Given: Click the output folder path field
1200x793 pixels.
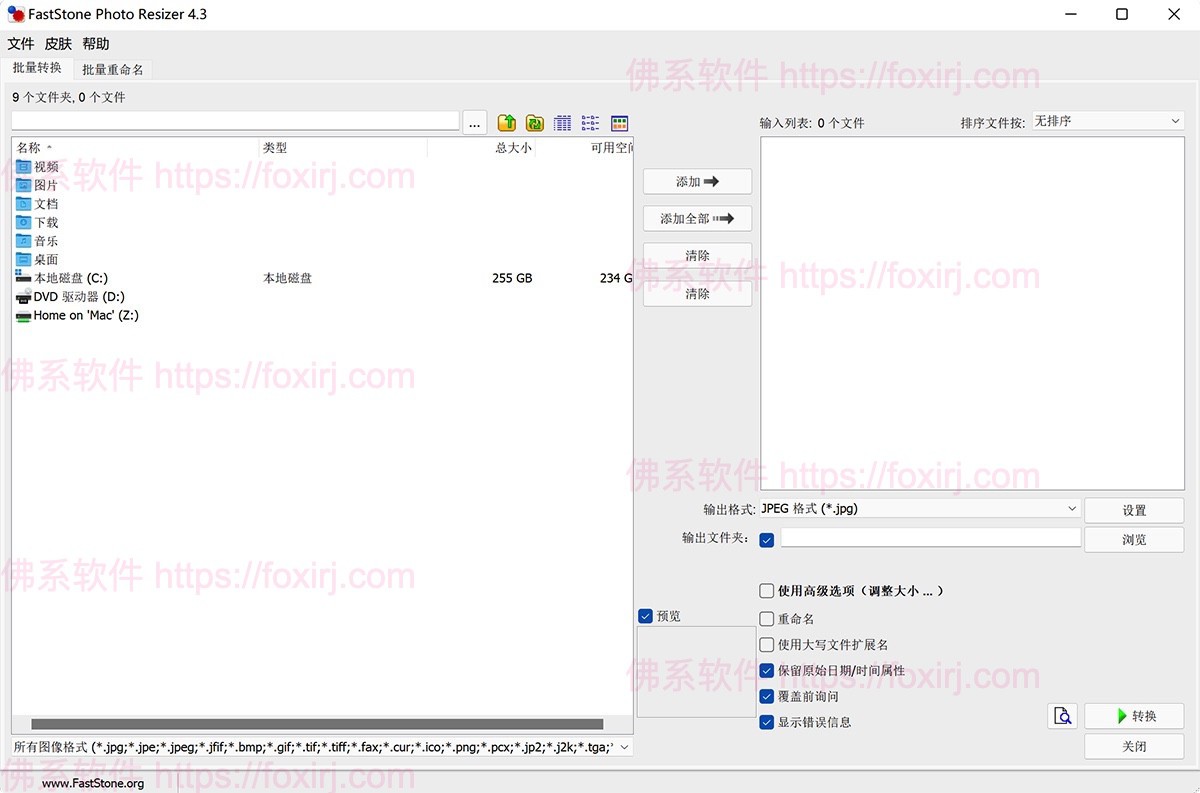Looking at the screenshot, I should (x=930, y=538).
